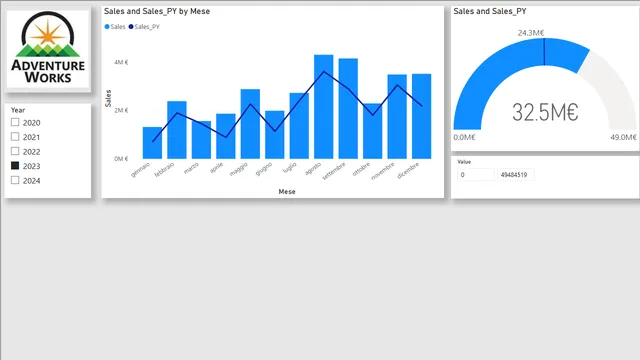Image resolution: width=640 pixels, height=360 pixels.
Task: Click the Mese axis title
Action: [287, 191]
